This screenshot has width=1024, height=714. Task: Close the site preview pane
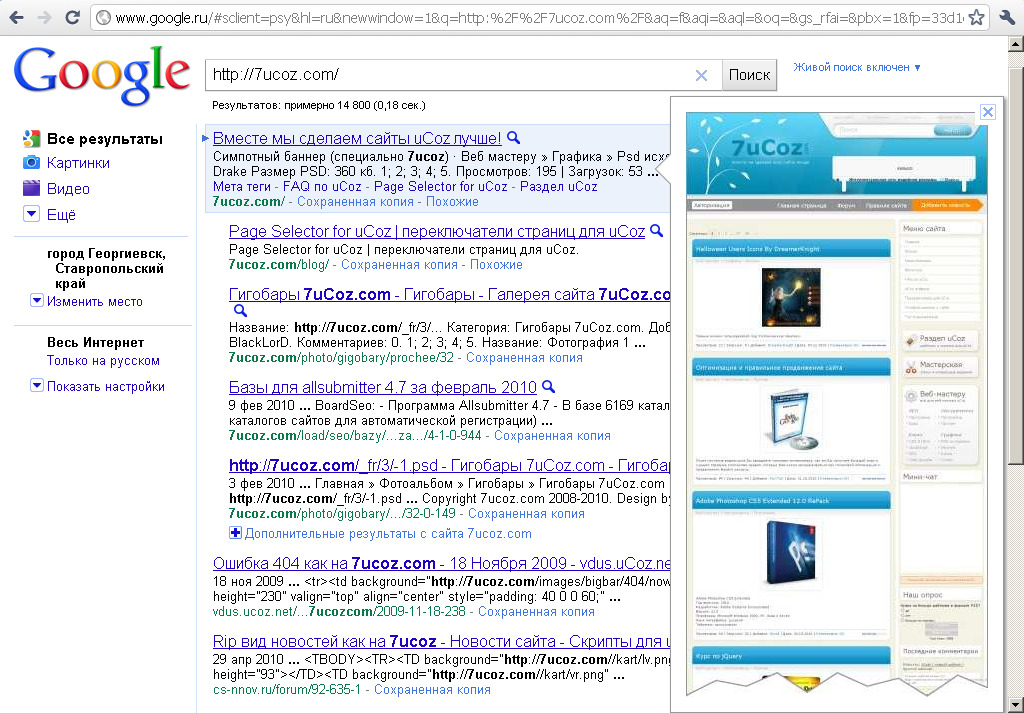pos(988,112)
